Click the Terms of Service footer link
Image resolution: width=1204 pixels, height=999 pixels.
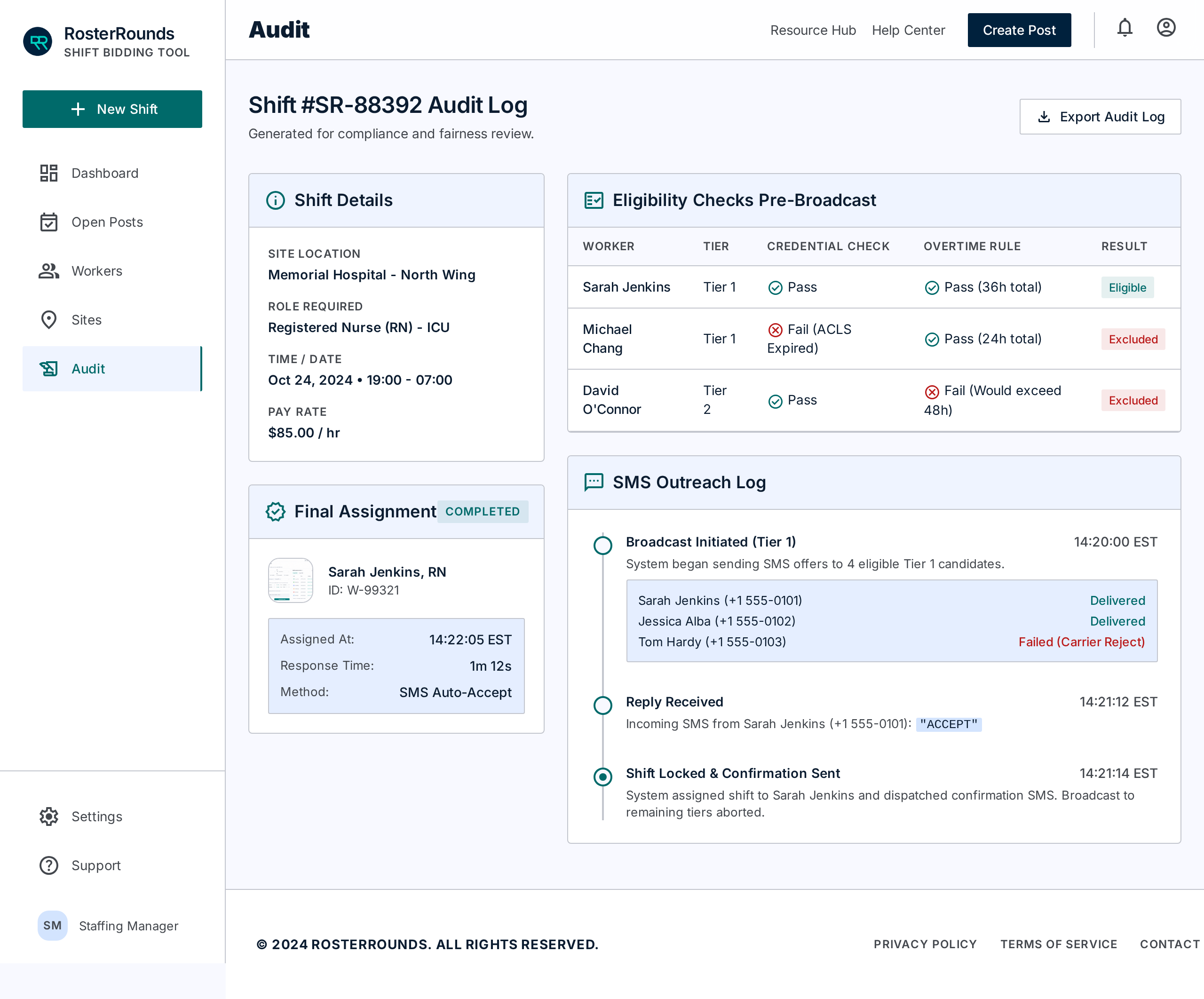(1058, 944)
